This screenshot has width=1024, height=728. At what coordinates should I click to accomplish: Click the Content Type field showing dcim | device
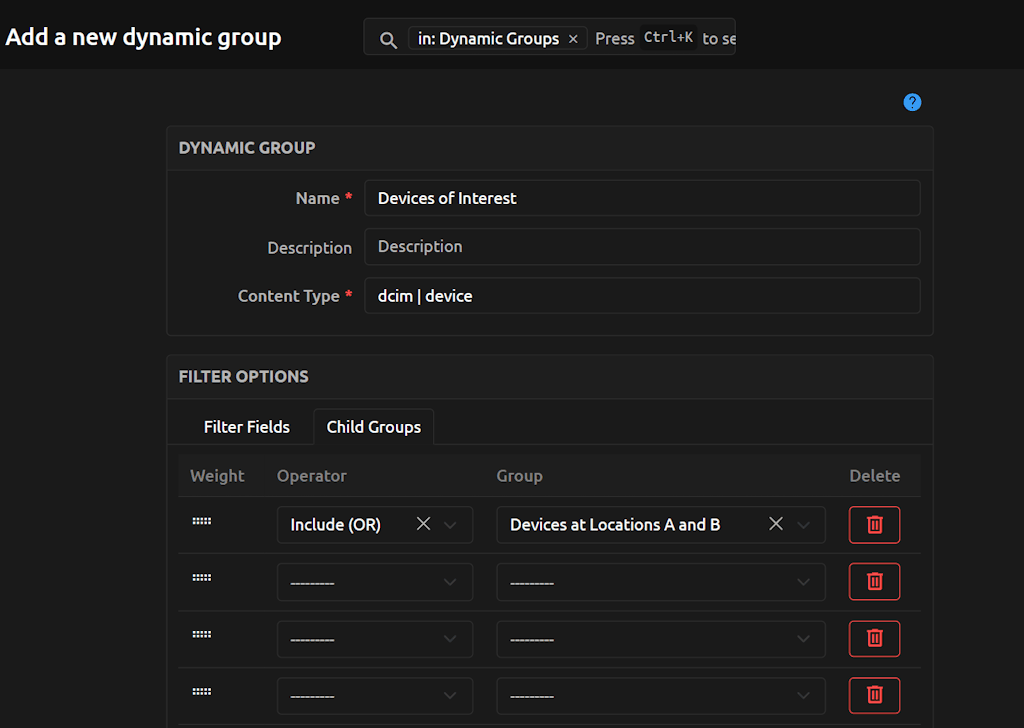642,295
